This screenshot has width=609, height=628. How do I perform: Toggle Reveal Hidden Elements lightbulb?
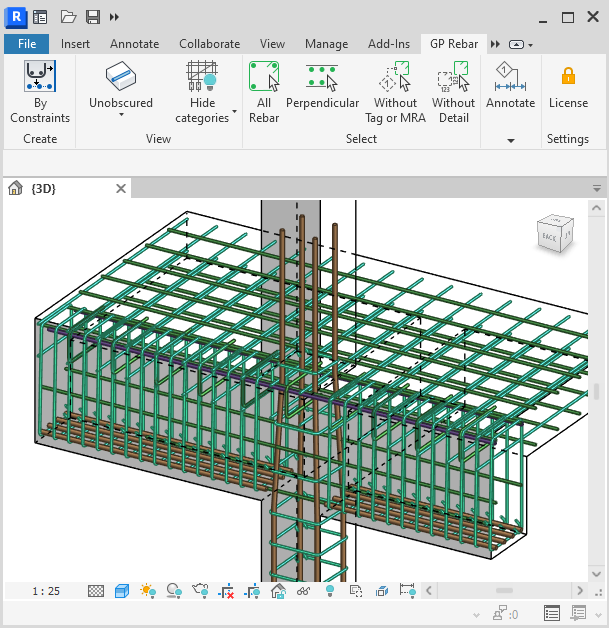click(330, 591)
